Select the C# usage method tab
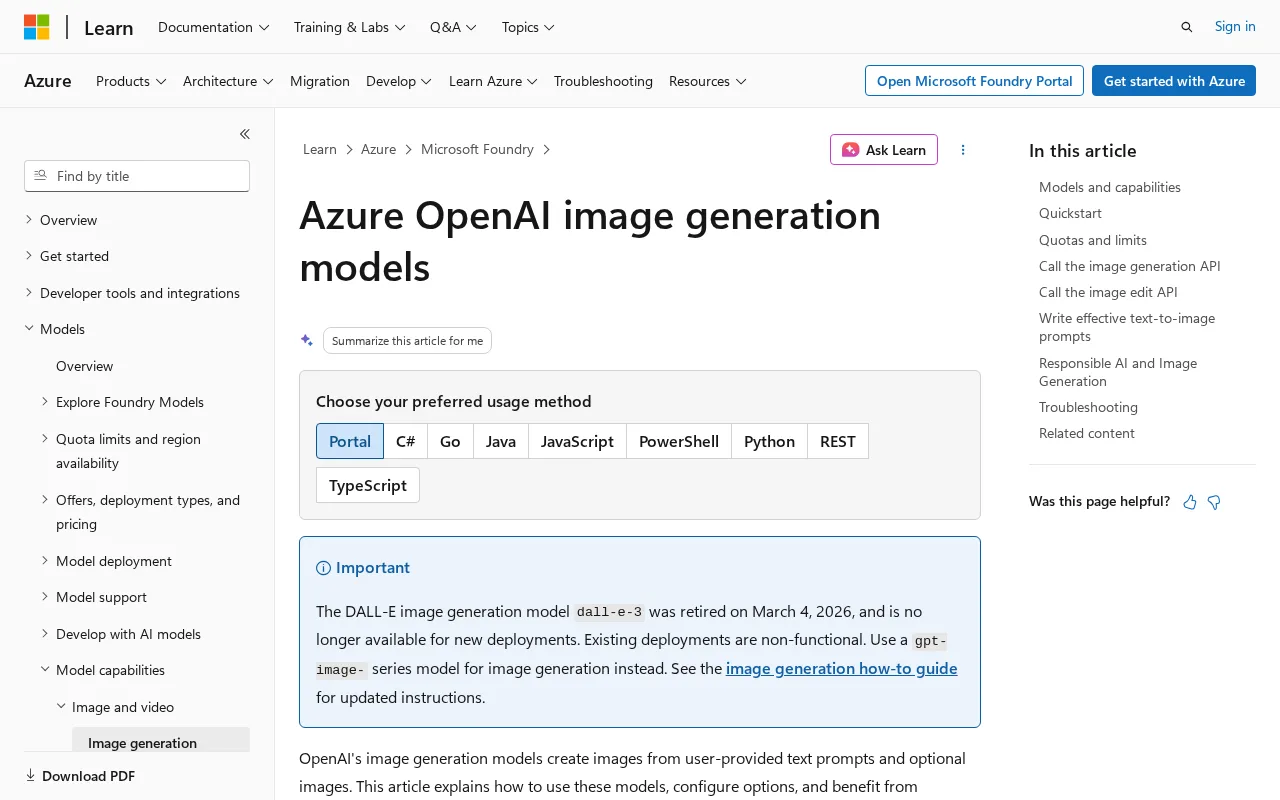The width and height of the screenshot is (1280, 800). pyautogui.click(x=405, y=441)
